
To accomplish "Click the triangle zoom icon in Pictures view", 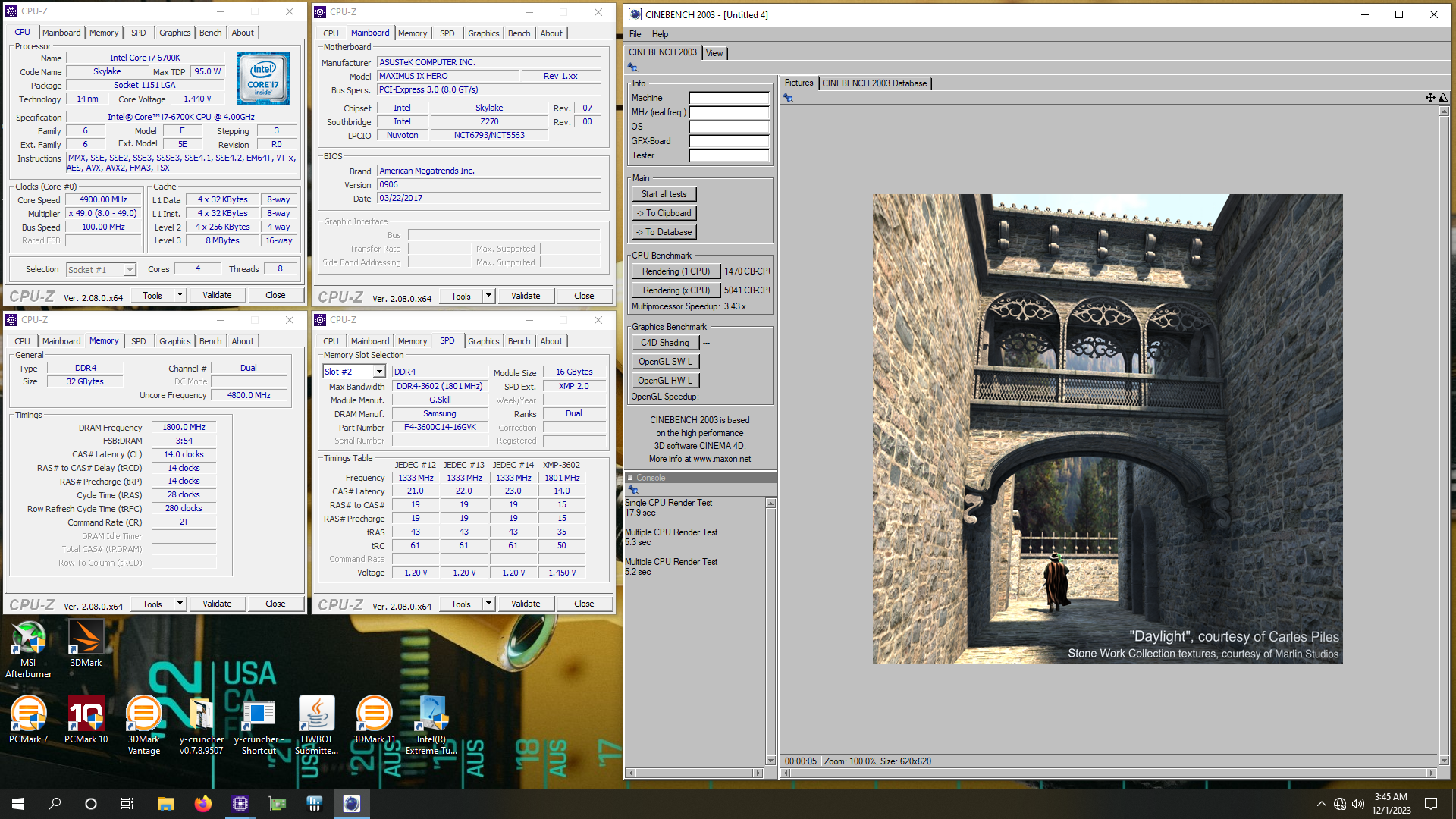I will 1442,98.
